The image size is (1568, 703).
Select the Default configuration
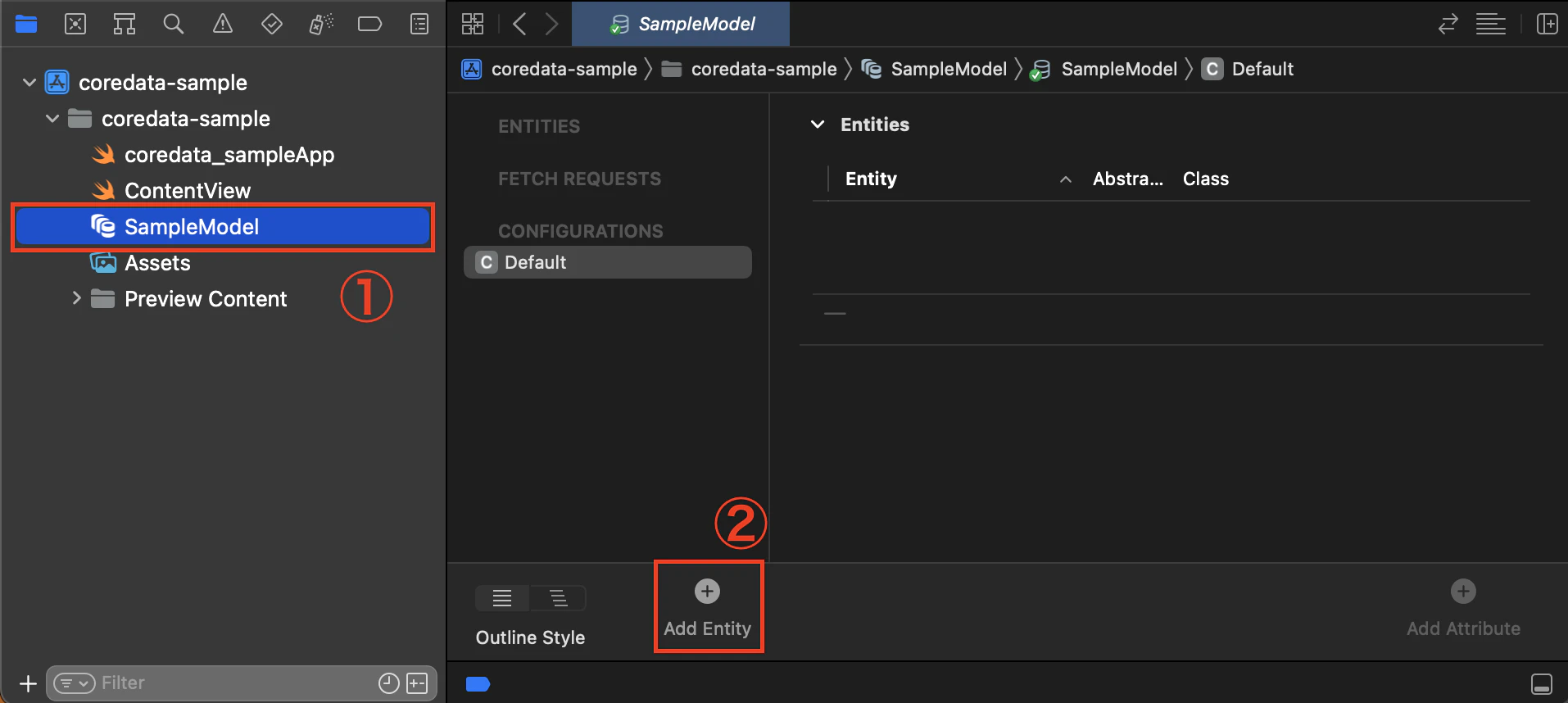click(x=608, y=262)
